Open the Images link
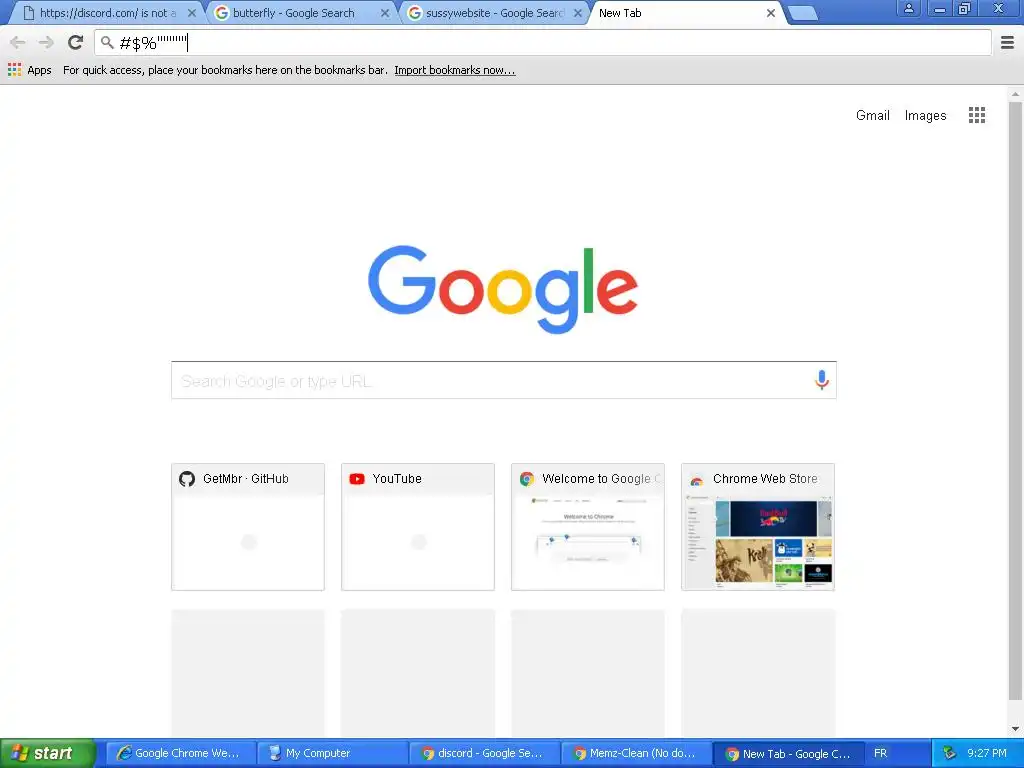Viewport: 1024px width, 768px height. tap(925, 116)
